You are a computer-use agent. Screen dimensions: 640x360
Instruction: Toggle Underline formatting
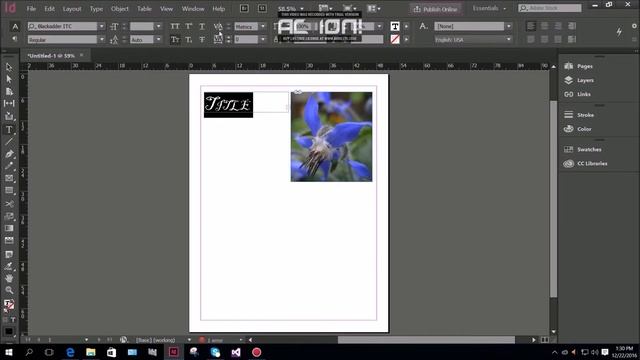point(202,26)
